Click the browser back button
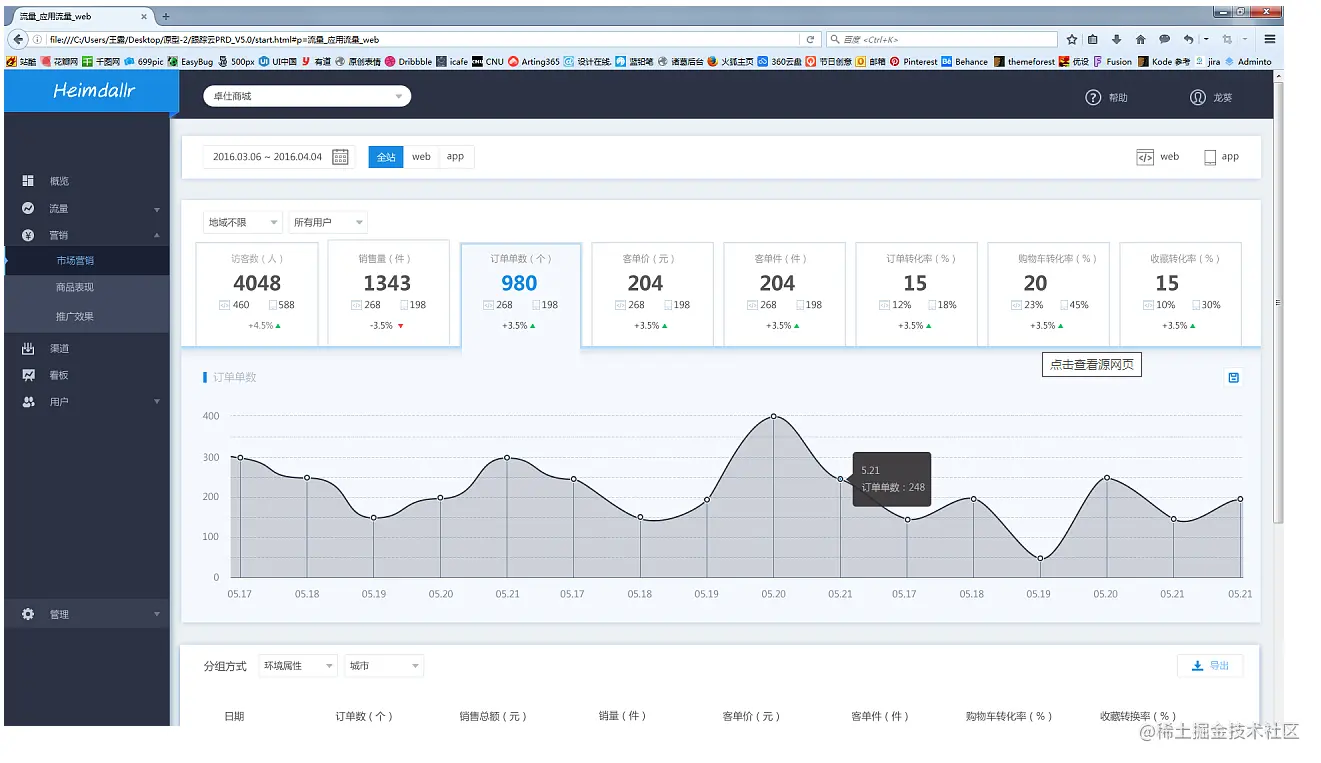 point(18,40)
